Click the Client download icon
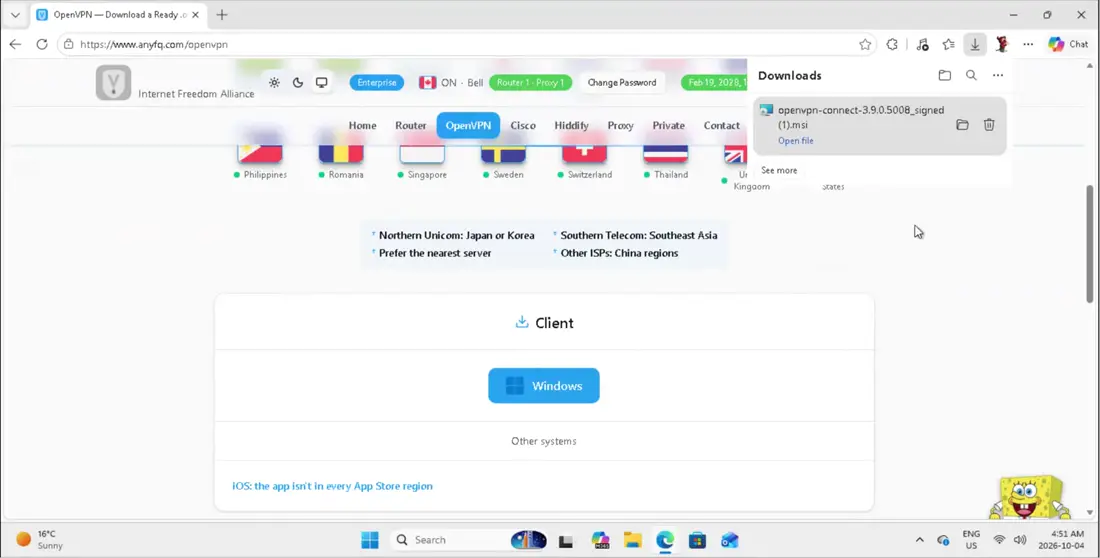This screenshot has height=558, width=1100. coord(521,323)
